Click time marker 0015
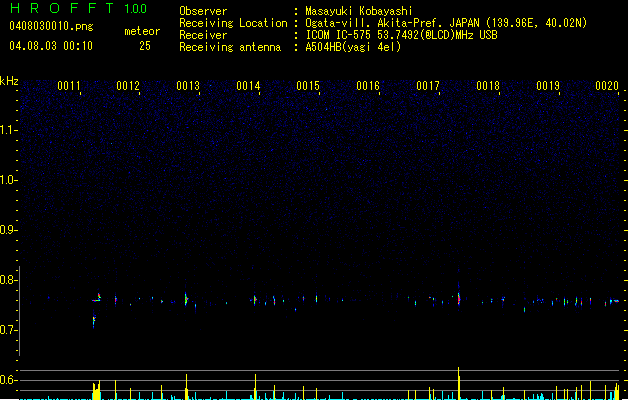Screen dimensions: 629x400 308,86
